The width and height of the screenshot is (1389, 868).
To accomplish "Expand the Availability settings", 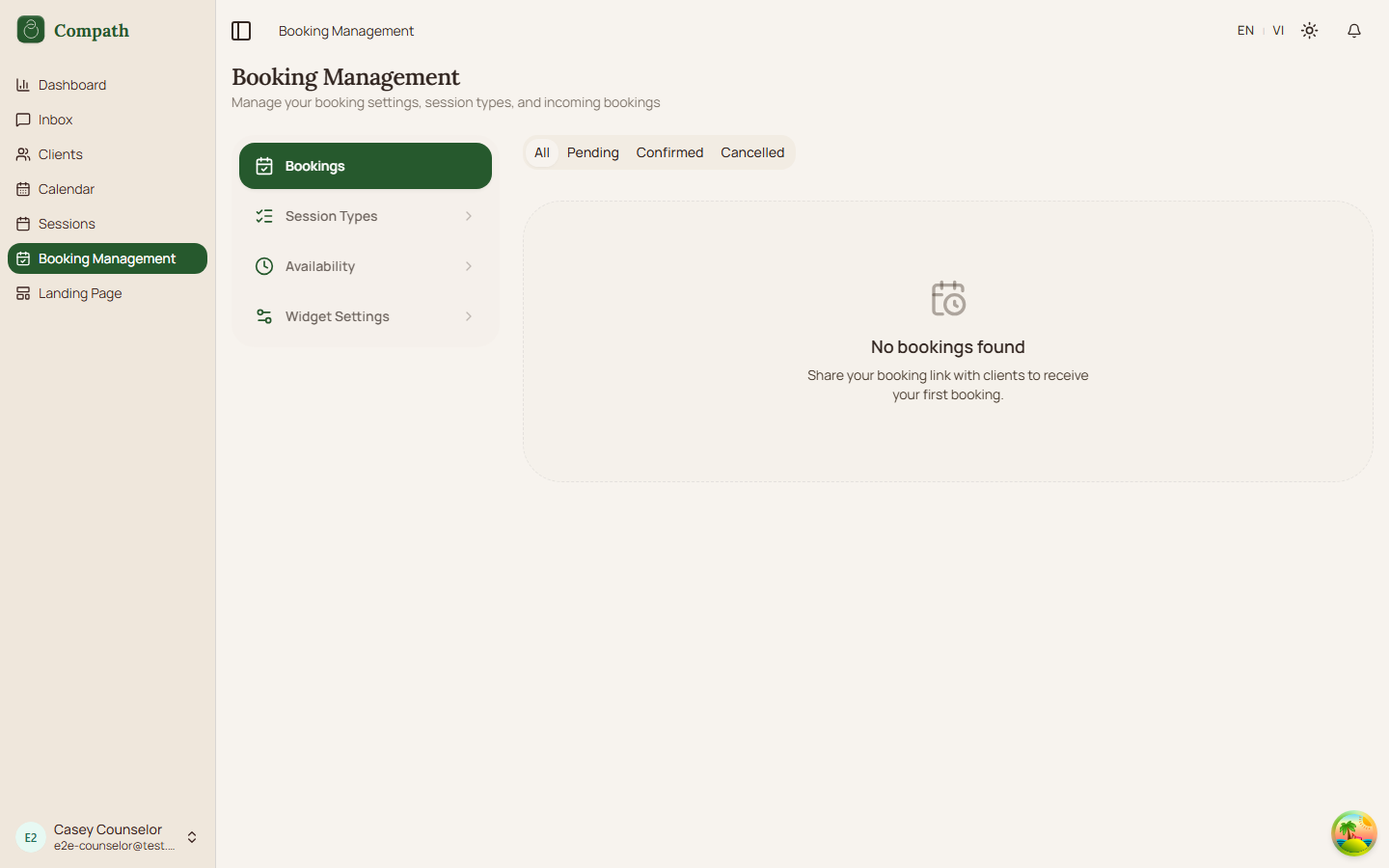I will 365,266.
